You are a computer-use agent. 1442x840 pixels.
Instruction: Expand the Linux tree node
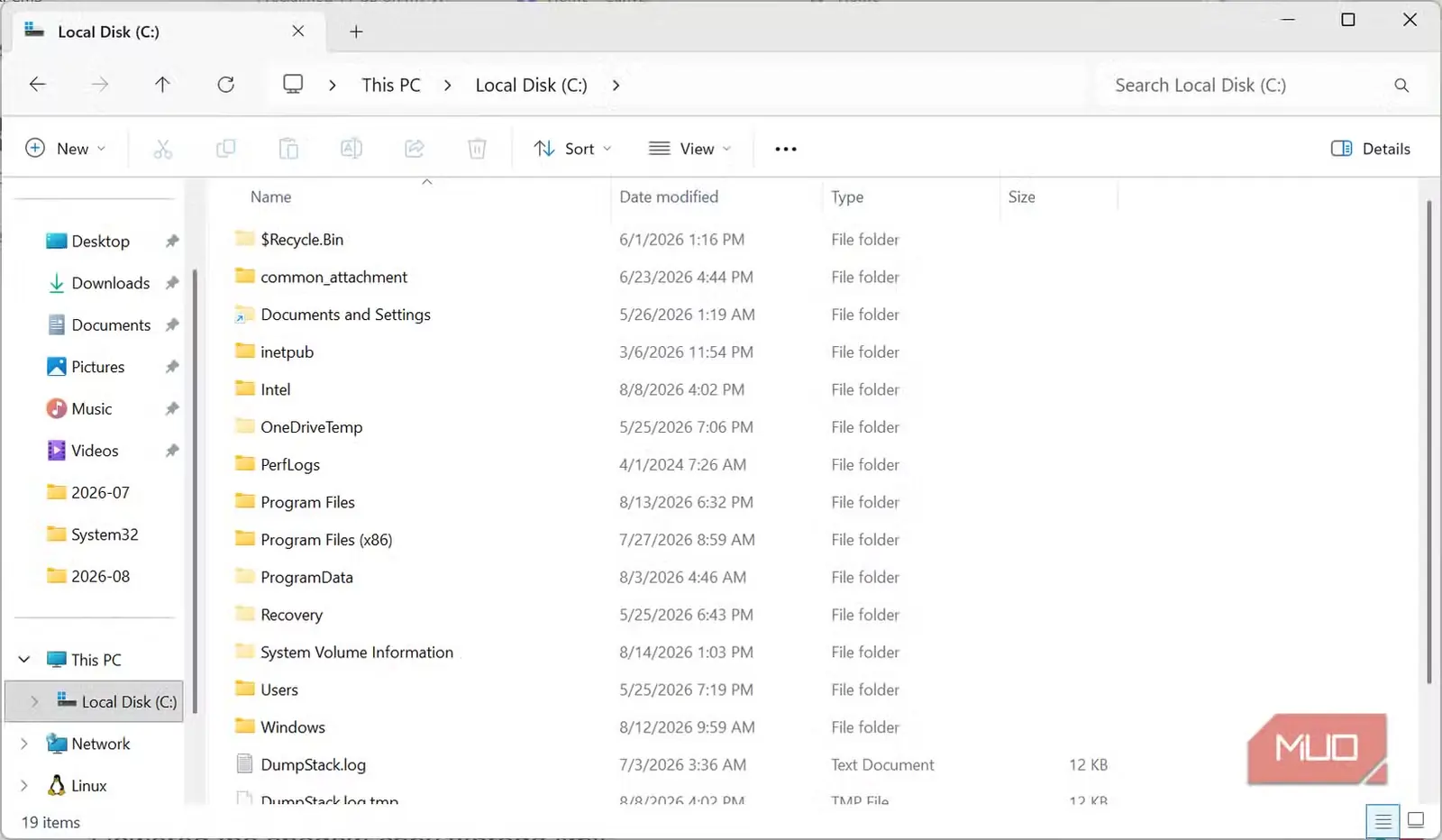pyautogui.click(x=24, y=785)
